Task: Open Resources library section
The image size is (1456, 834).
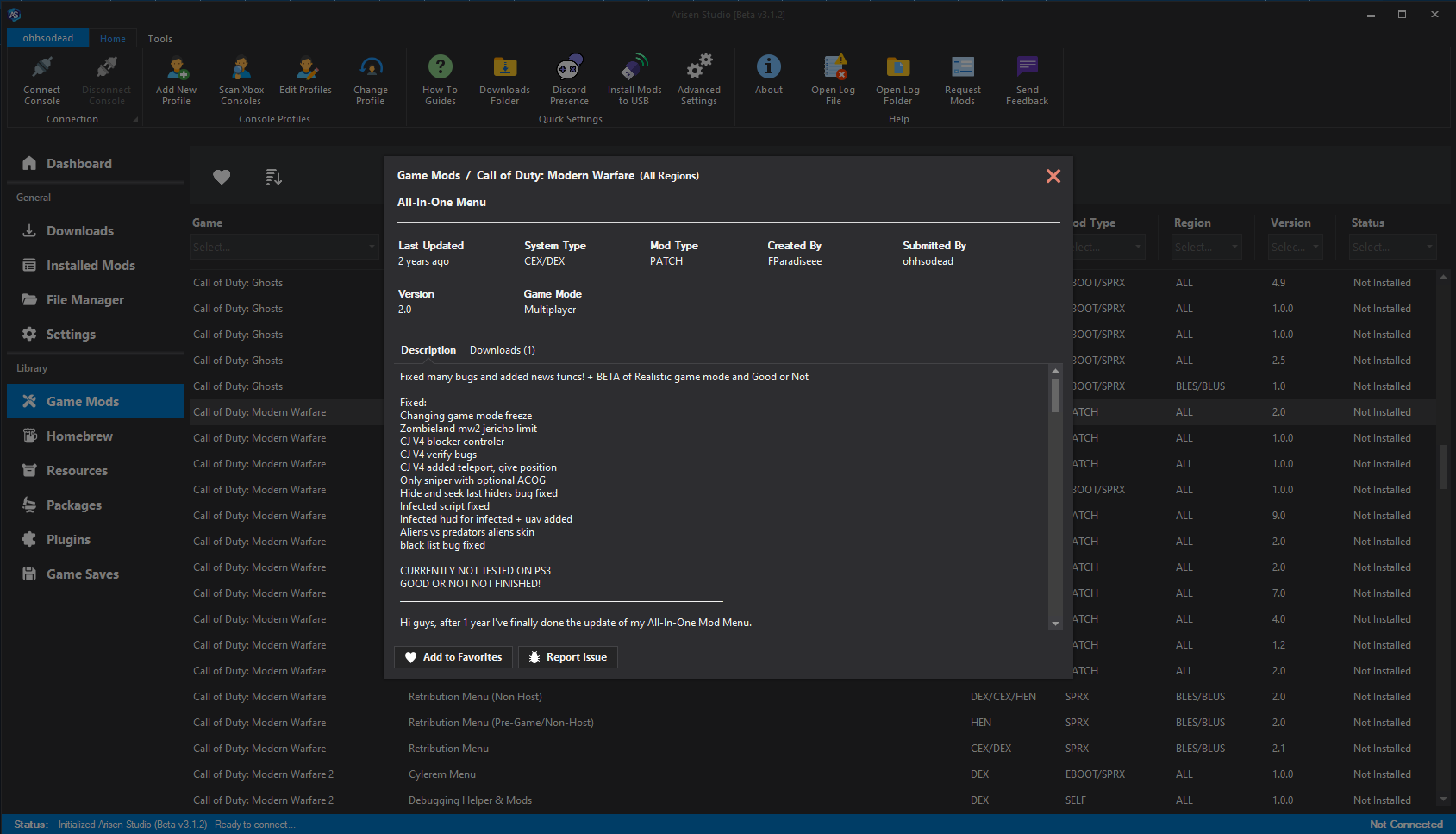Action: (96, 471)
